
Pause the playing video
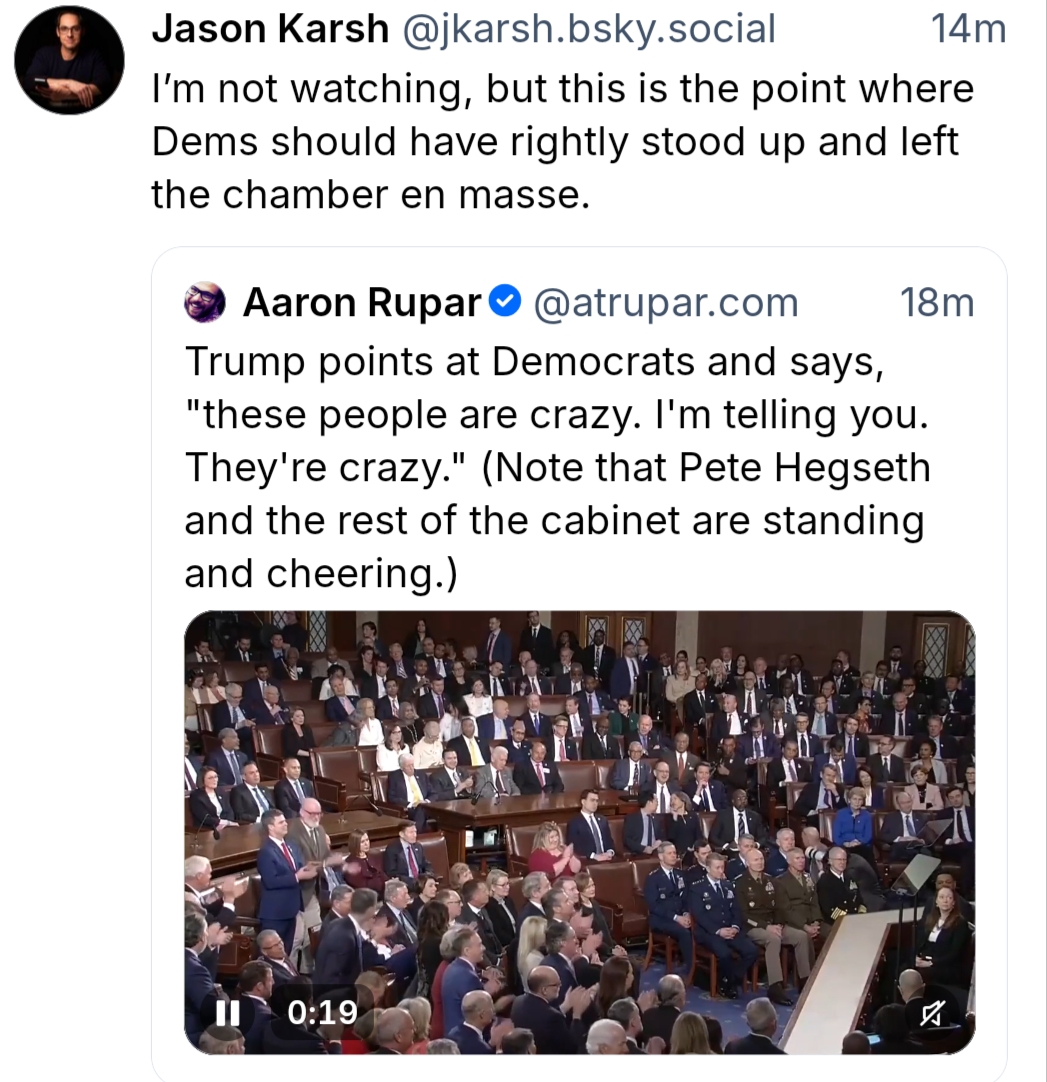click(228, 1013)
